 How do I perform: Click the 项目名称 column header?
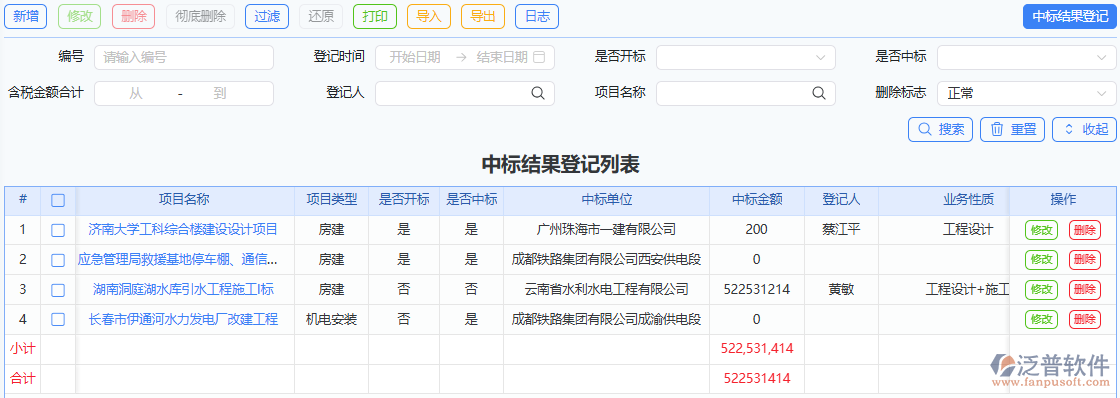click(184, 200)
